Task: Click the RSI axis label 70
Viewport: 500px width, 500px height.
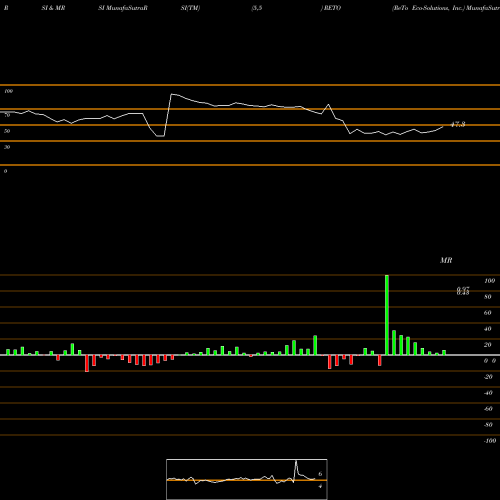Action: pyautogui.click(x=7, y=115)
